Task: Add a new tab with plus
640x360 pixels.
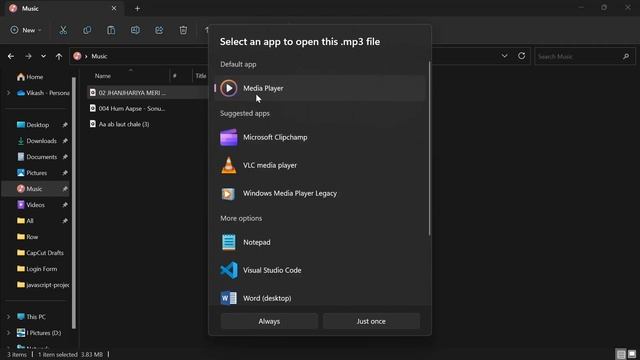Action: (137, 9)
